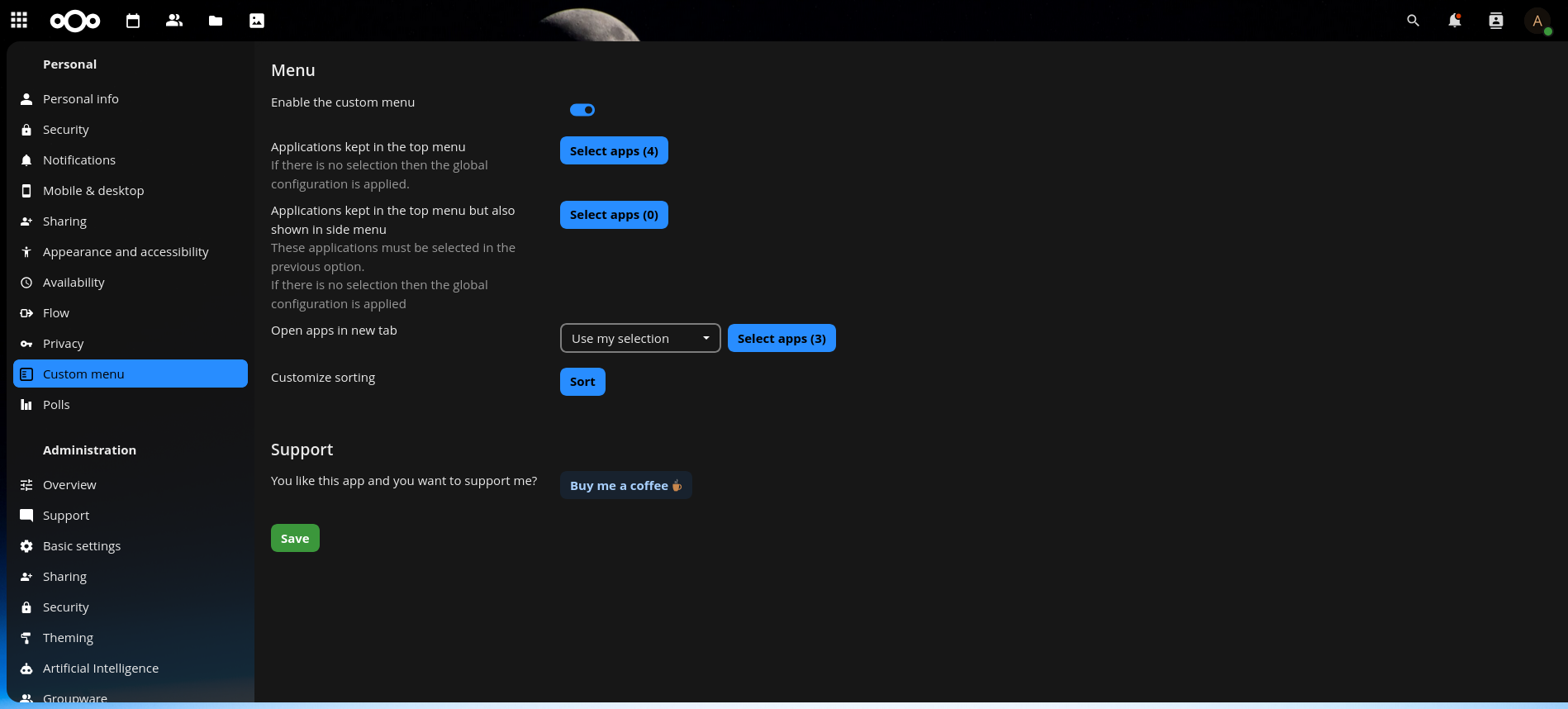Click Select apps (0) button
Viewport: 1568px width, 709px height.
[614, 215]
